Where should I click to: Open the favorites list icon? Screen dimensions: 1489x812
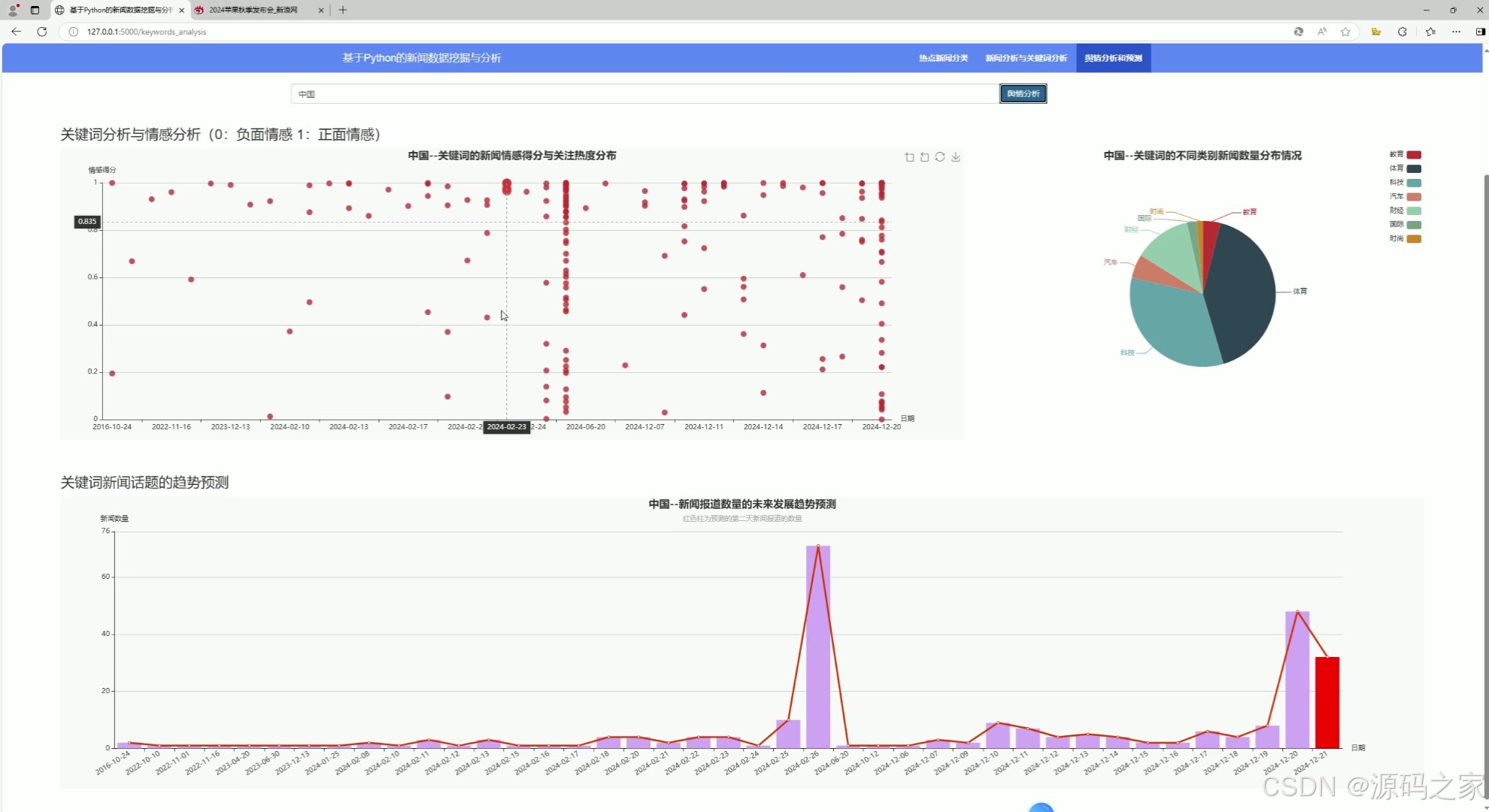(1430, 32)
